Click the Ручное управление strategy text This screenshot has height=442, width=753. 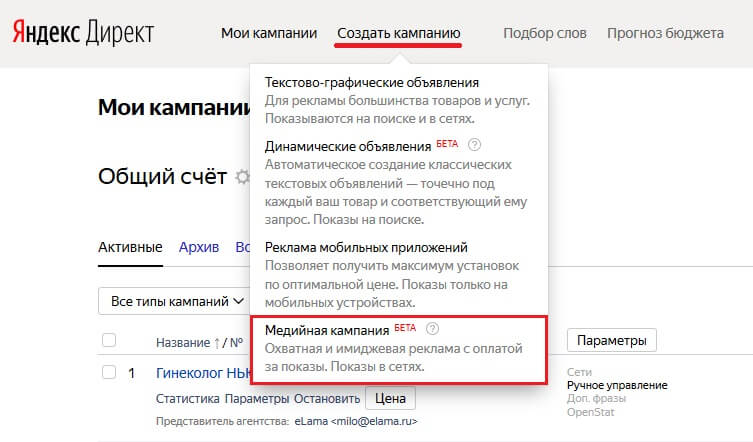(x=617, y=385)
